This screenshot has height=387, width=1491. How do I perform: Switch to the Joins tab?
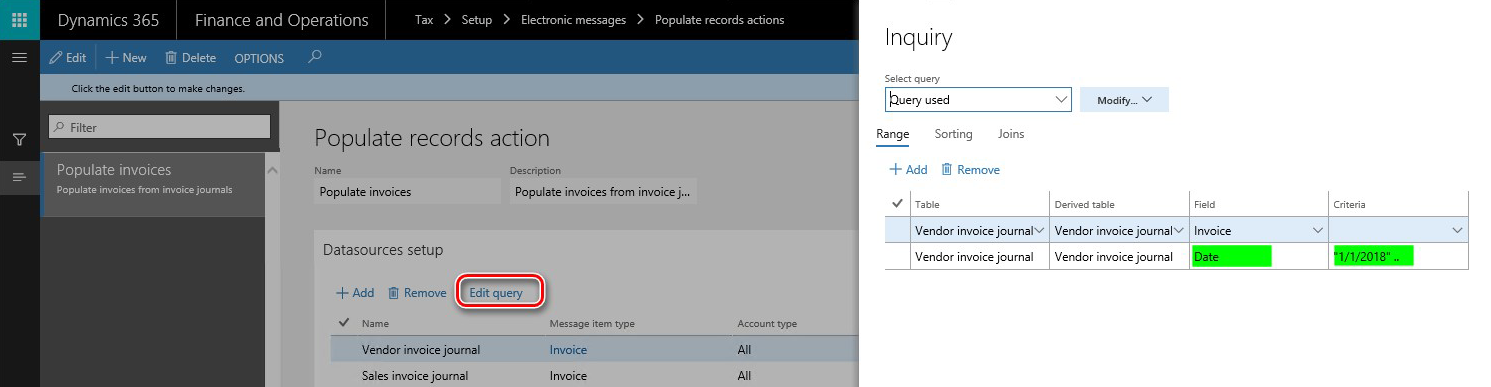[x=1011, y=134]
